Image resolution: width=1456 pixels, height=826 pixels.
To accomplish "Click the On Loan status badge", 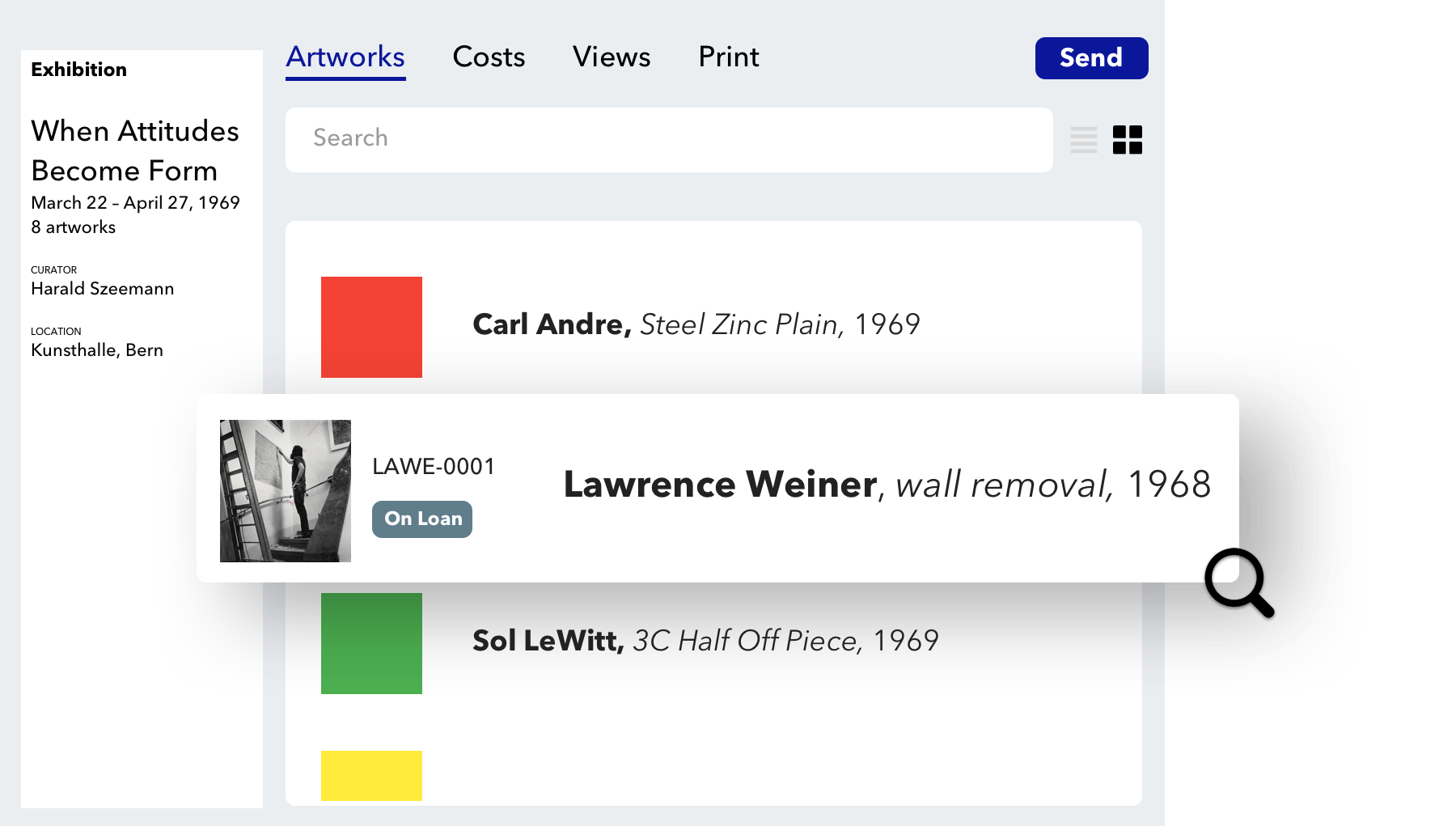I will tap(422, 519).
